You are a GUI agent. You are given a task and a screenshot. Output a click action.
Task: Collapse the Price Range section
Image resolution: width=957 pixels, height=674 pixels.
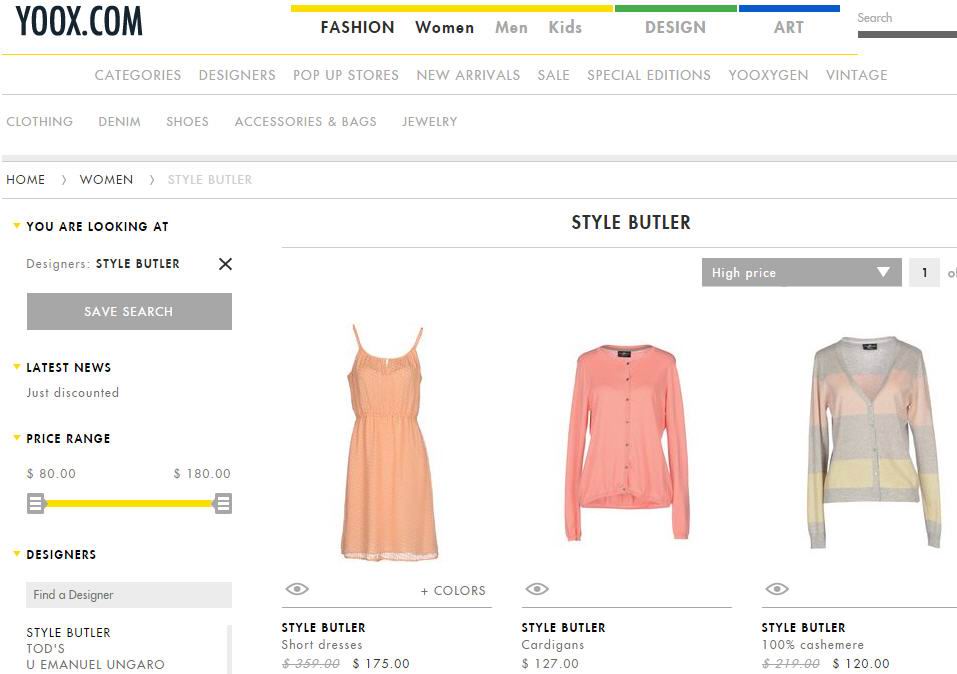17,438
